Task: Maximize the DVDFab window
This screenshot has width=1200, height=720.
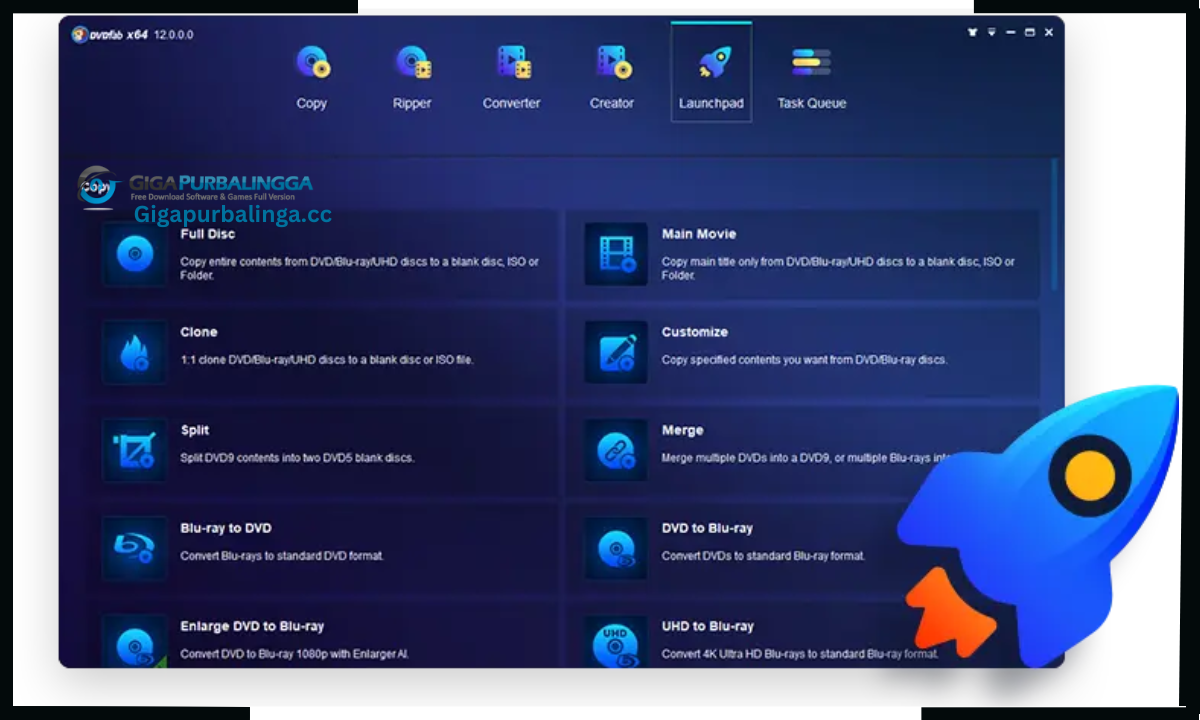Action: coord(1030,32)
